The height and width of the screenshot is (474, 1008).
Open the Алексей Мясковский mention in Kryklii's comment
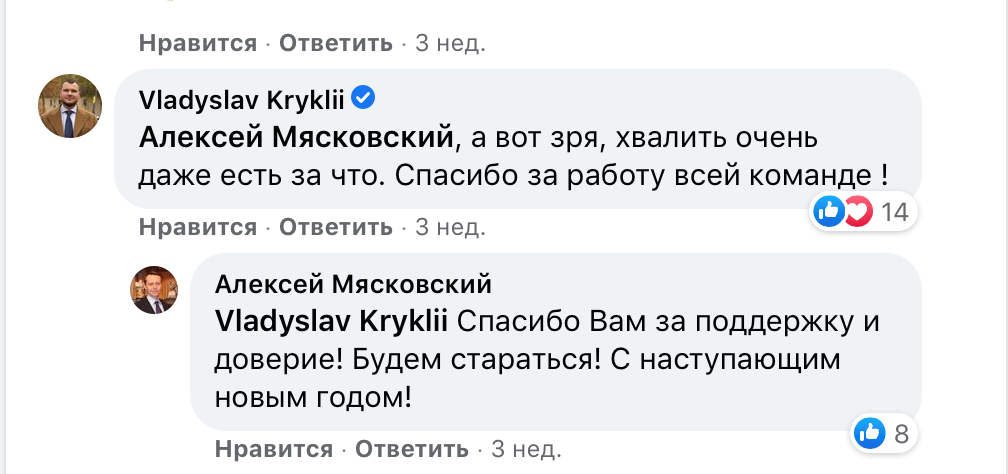coord(297,135)
